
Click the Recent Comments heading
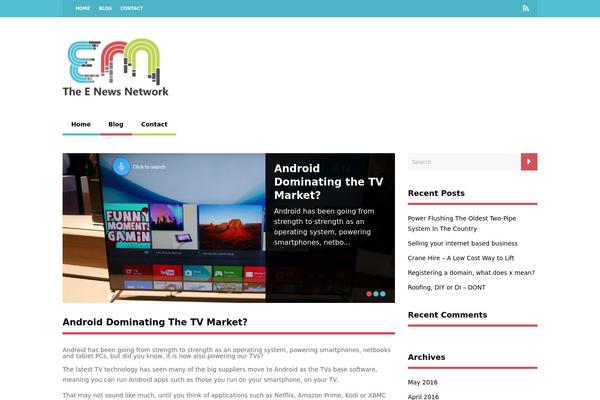(x=447, y=315)
